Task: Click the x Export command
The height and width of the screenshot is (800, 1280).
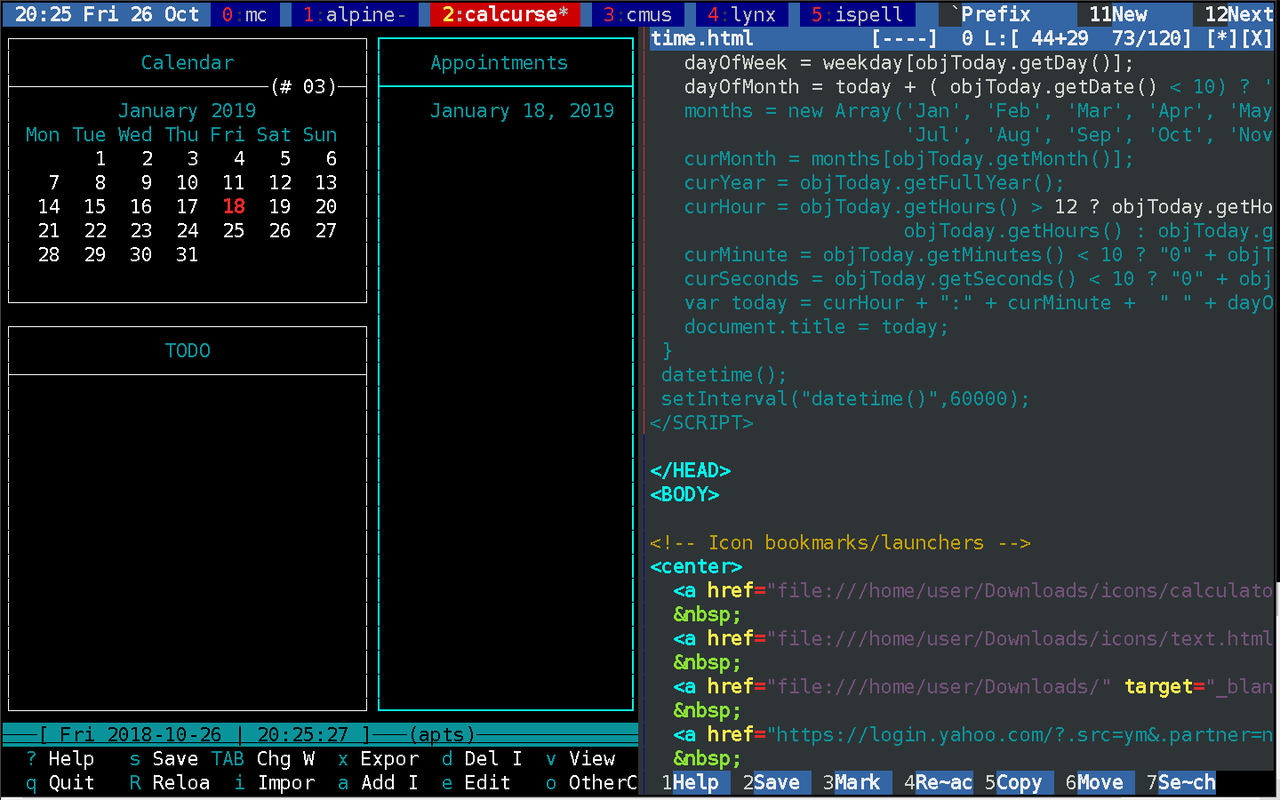Action: click(378, 758)
